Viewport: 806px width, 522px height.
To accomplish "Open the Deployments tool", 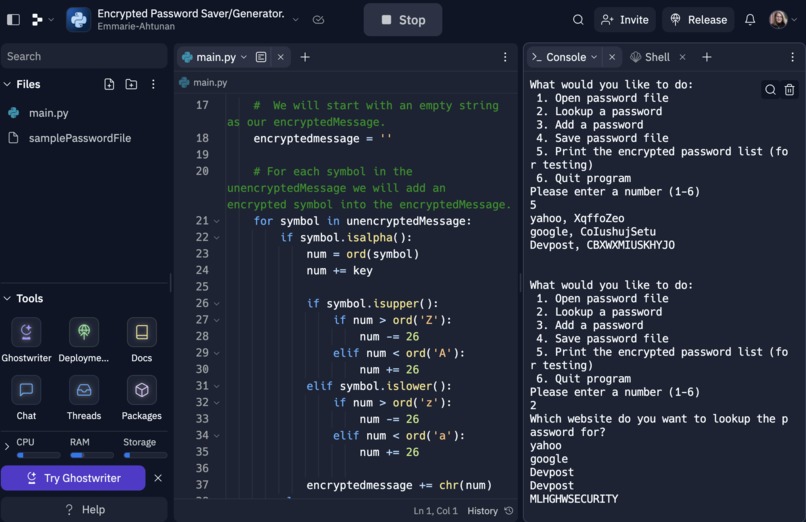I will (x=84, y=340).
